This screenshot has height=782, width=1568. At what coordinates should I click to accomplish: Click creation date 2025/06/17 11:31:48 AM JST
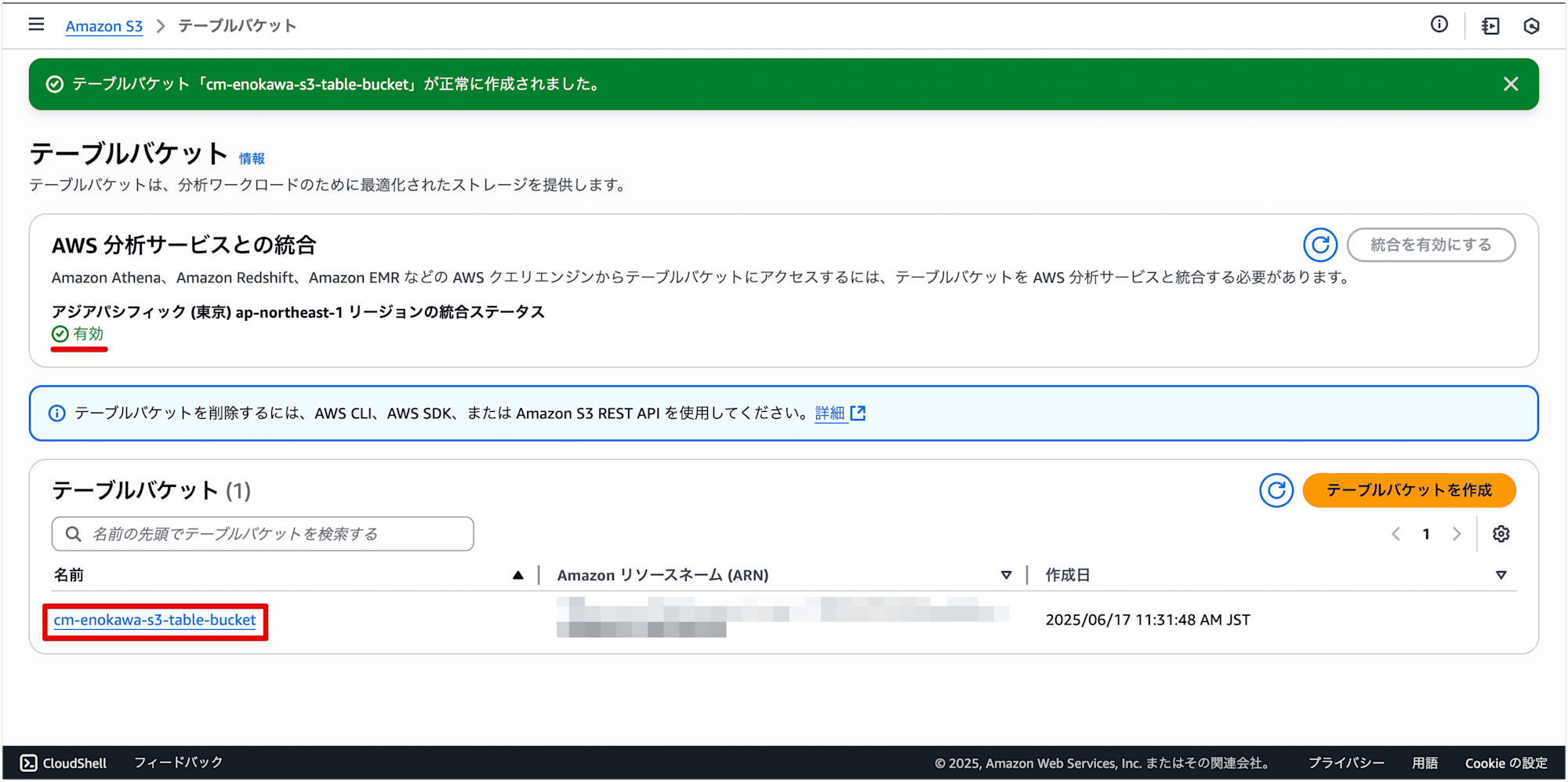[1148, 620]
